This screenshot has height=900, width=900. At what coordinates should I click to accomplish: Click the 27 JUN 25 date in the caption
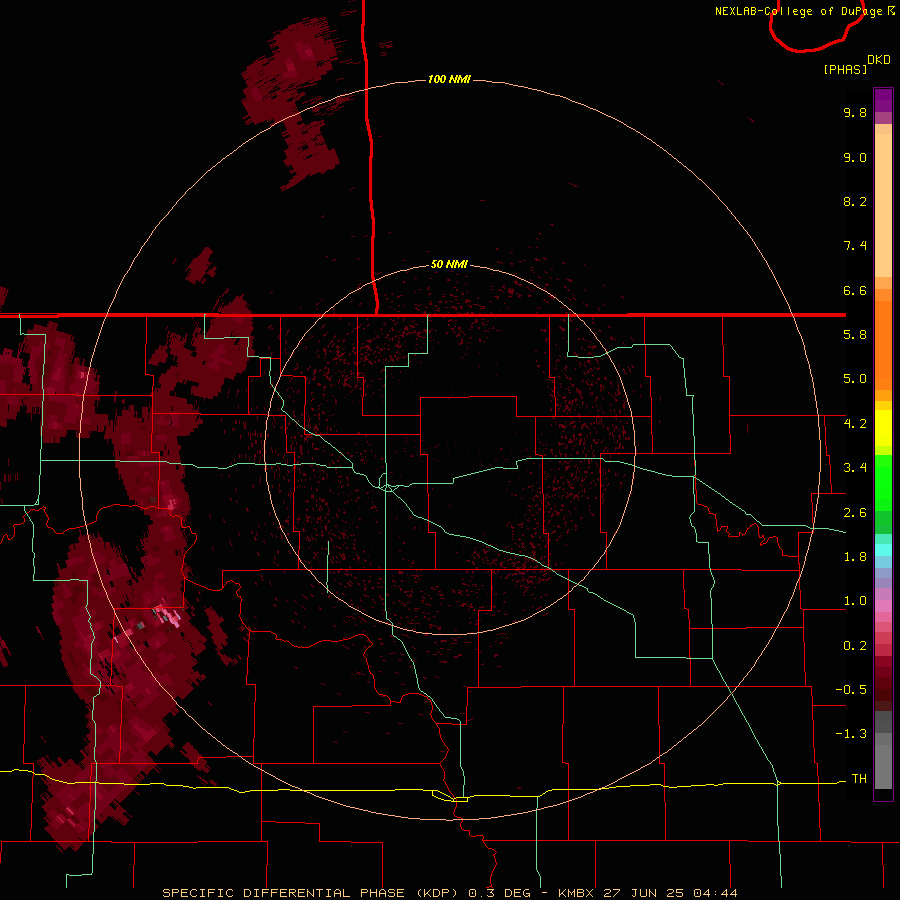[645, 893]
